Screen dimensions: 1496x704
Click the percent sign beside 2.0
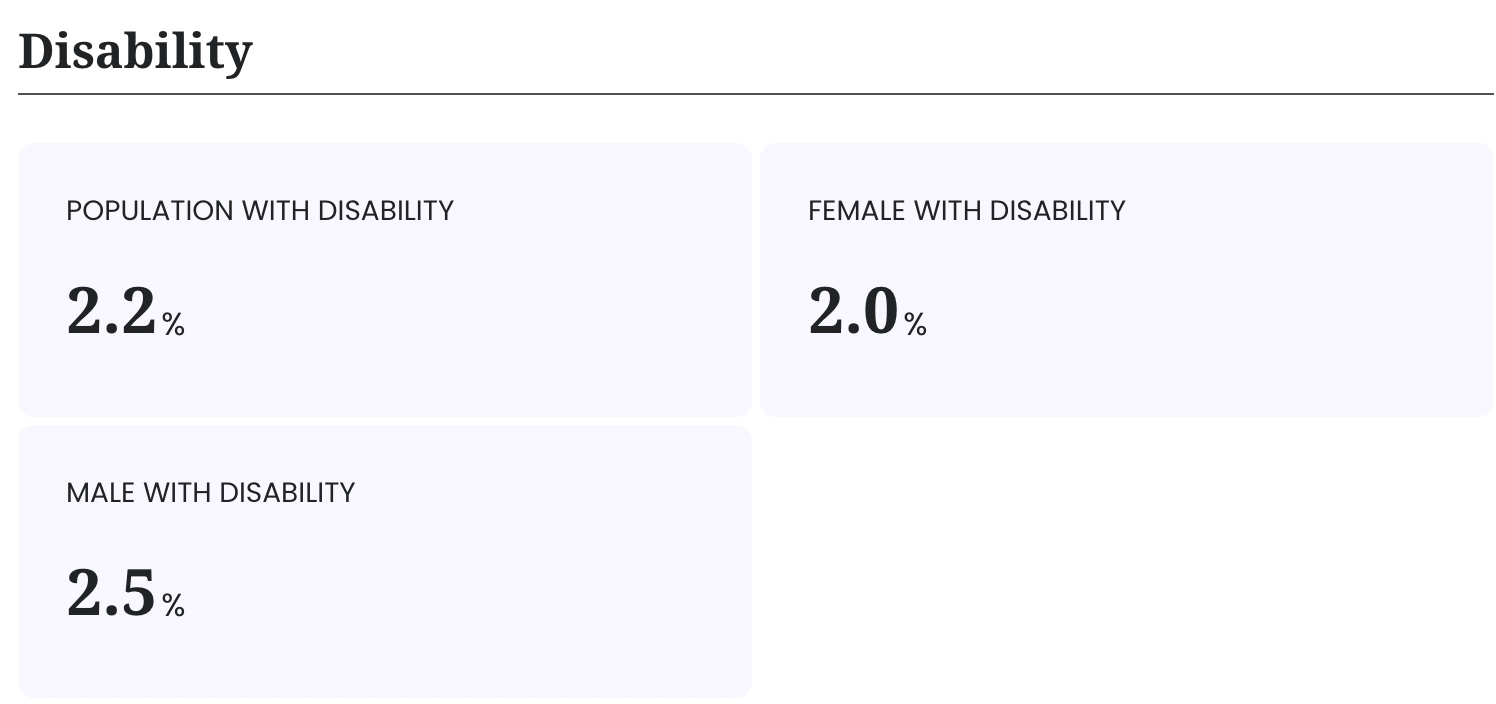pos(916,324)
